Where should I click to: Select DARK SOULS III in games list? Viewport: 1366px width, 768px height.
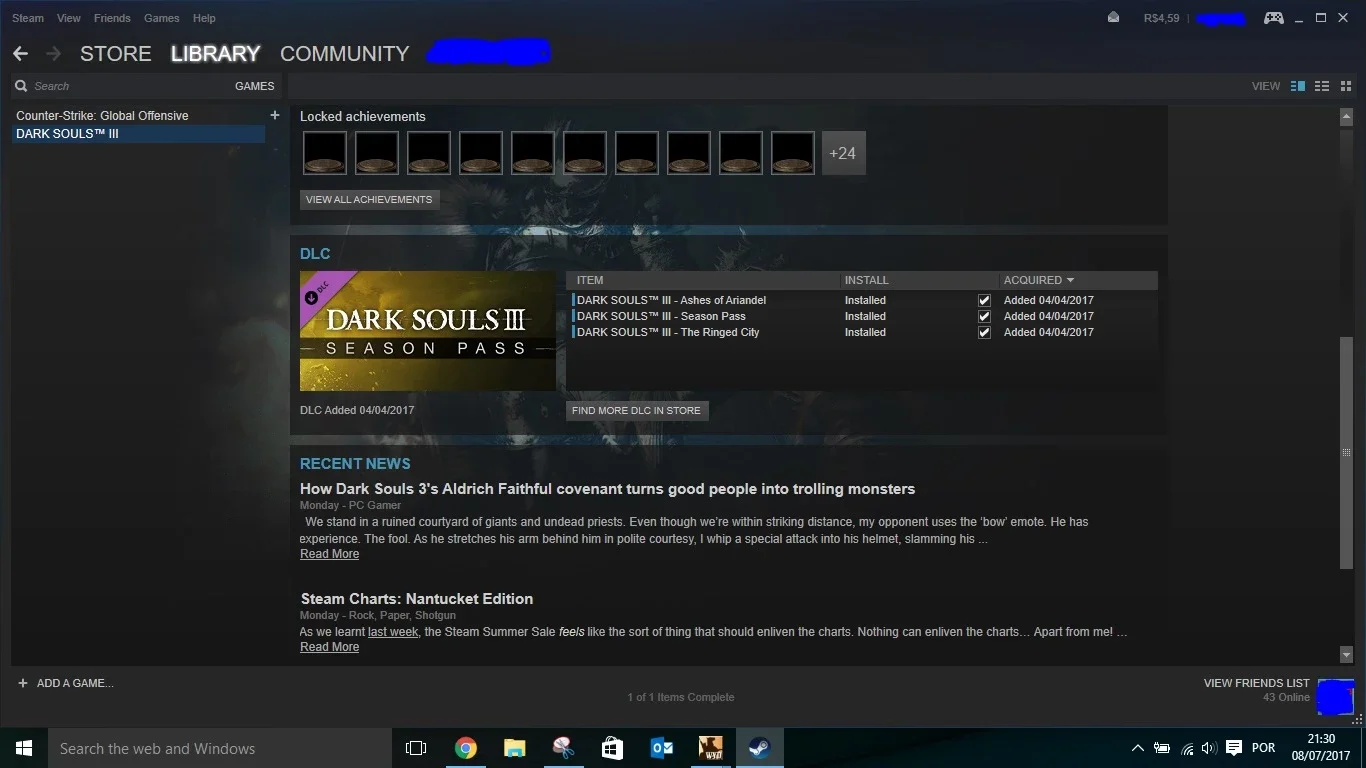[138, 133]
